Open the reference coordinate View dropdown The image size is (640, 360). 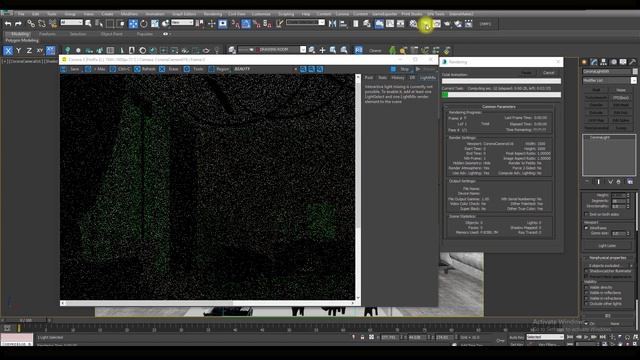coord(182,22)
